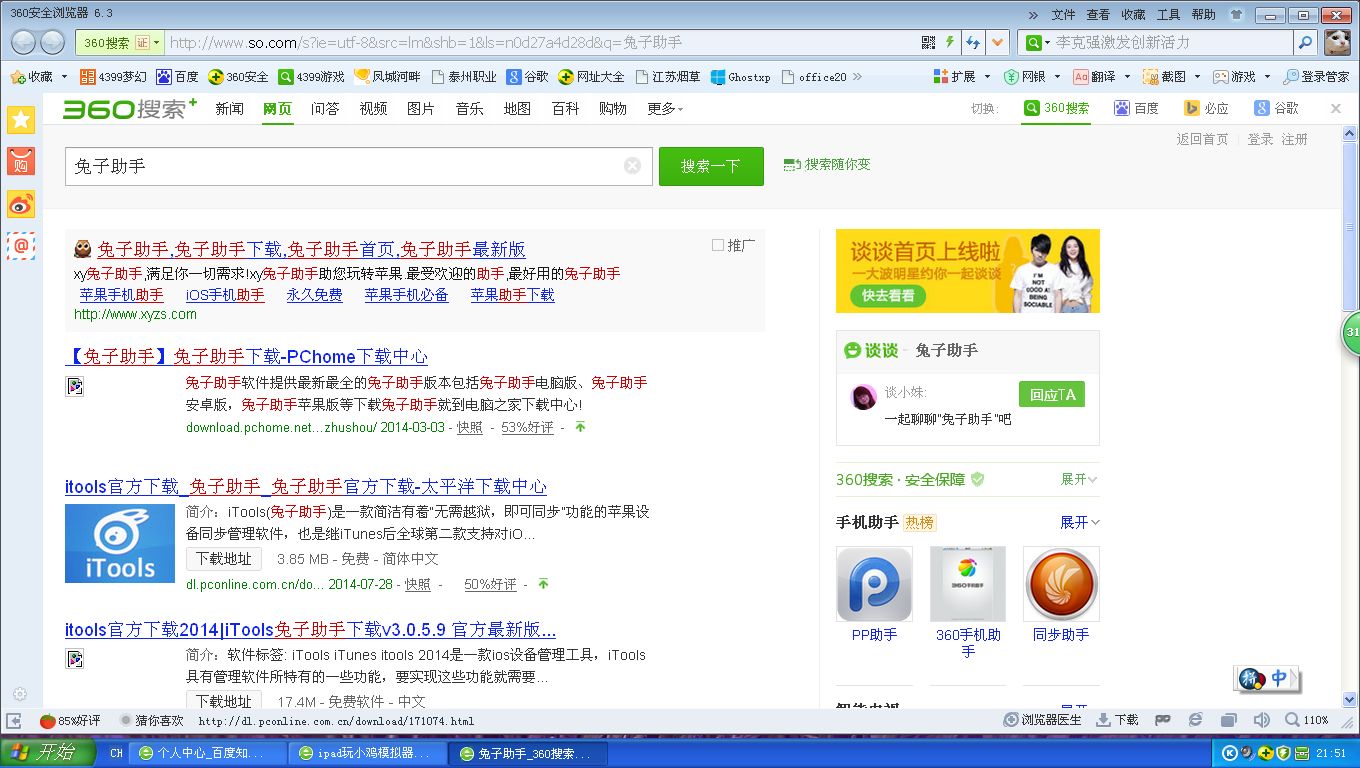Open the red shopping sidebar icon
The image size is (1360, 768).
point(21,161)
